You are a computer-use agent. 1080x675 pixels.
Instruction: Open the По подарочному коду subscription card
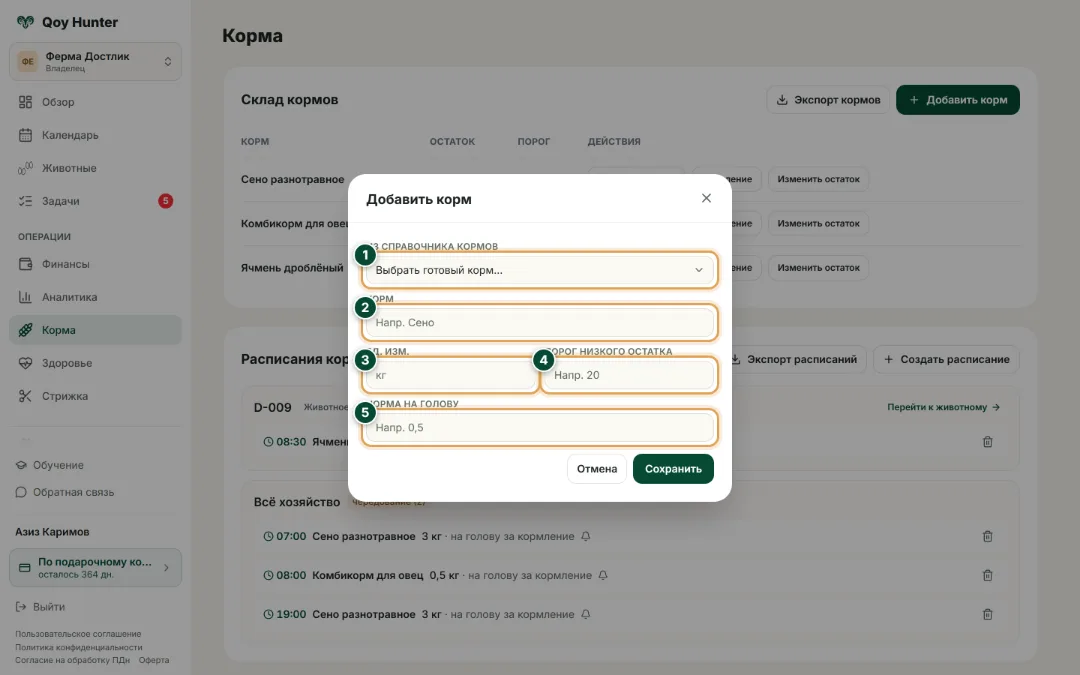[x=95, y=568]
